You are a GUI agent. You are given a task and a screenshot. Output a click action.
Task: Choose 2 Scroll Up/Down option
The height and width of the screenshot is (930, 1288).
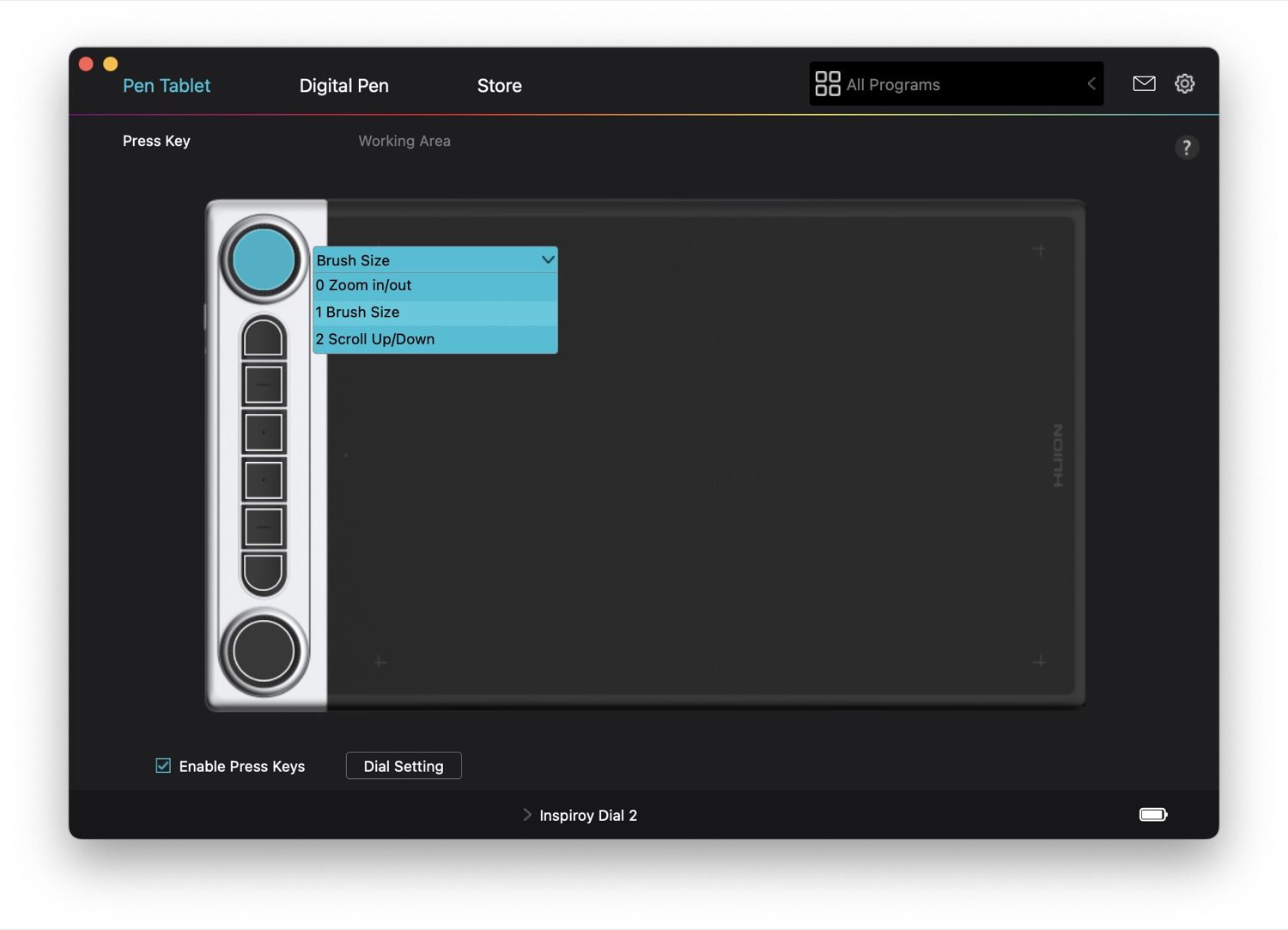click(x=434, y=339)
